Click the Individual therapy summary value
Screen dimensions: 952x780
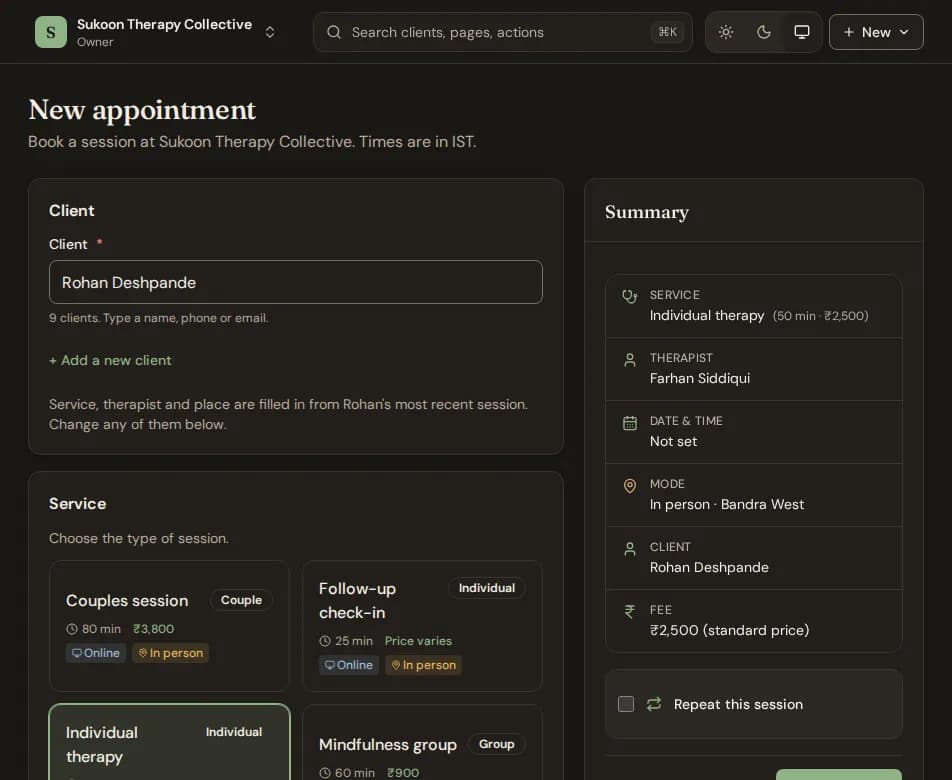[x=707, y=316]
